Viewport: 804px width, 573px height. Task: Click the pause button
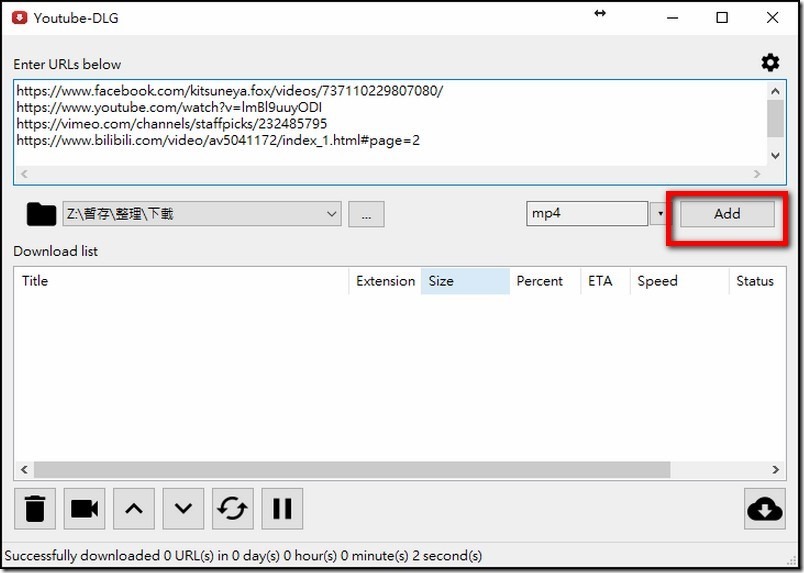click(x=282, y=509)
